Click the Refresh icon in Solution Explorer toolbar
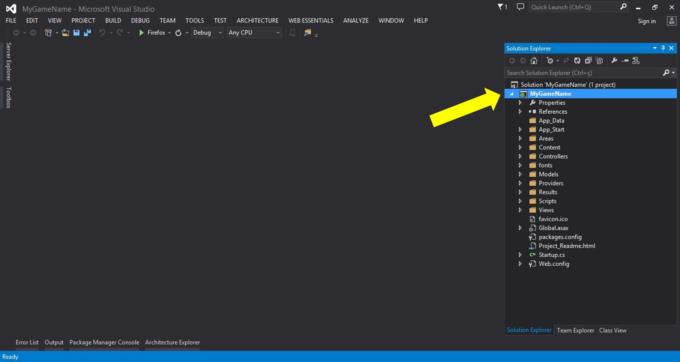Screen dimensions: 680x362 tap(577, 61)
